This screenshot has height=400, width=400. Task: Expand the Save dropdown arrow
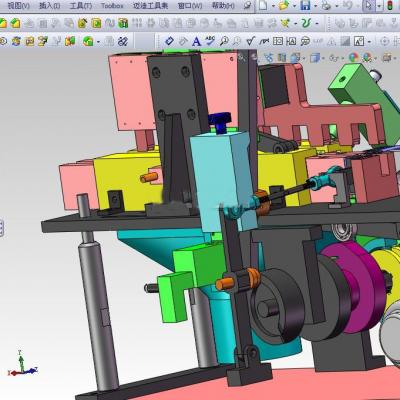pyautogui.click(x=316, y=6)
